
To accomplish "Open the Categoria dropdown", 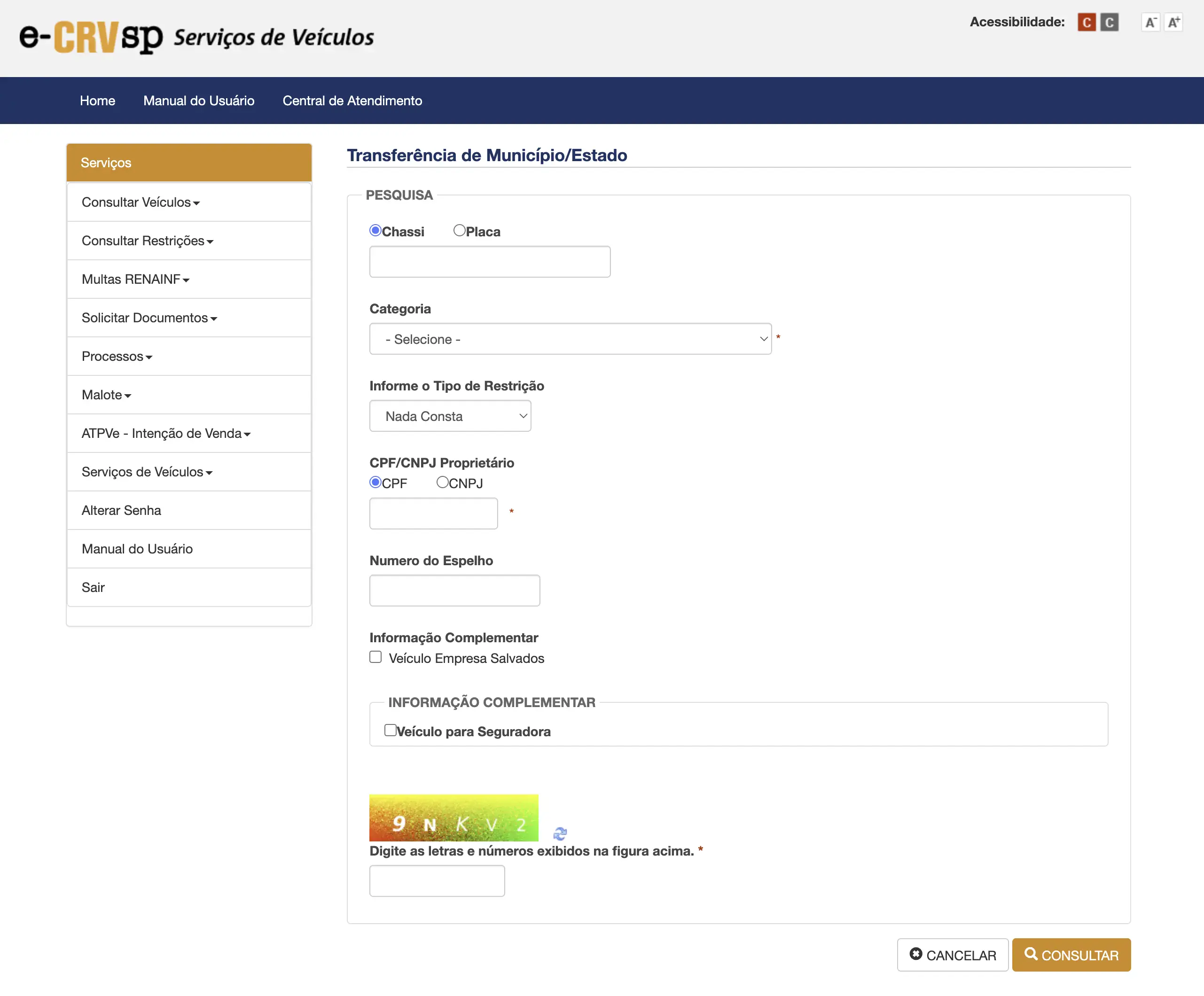I will 571,339.
